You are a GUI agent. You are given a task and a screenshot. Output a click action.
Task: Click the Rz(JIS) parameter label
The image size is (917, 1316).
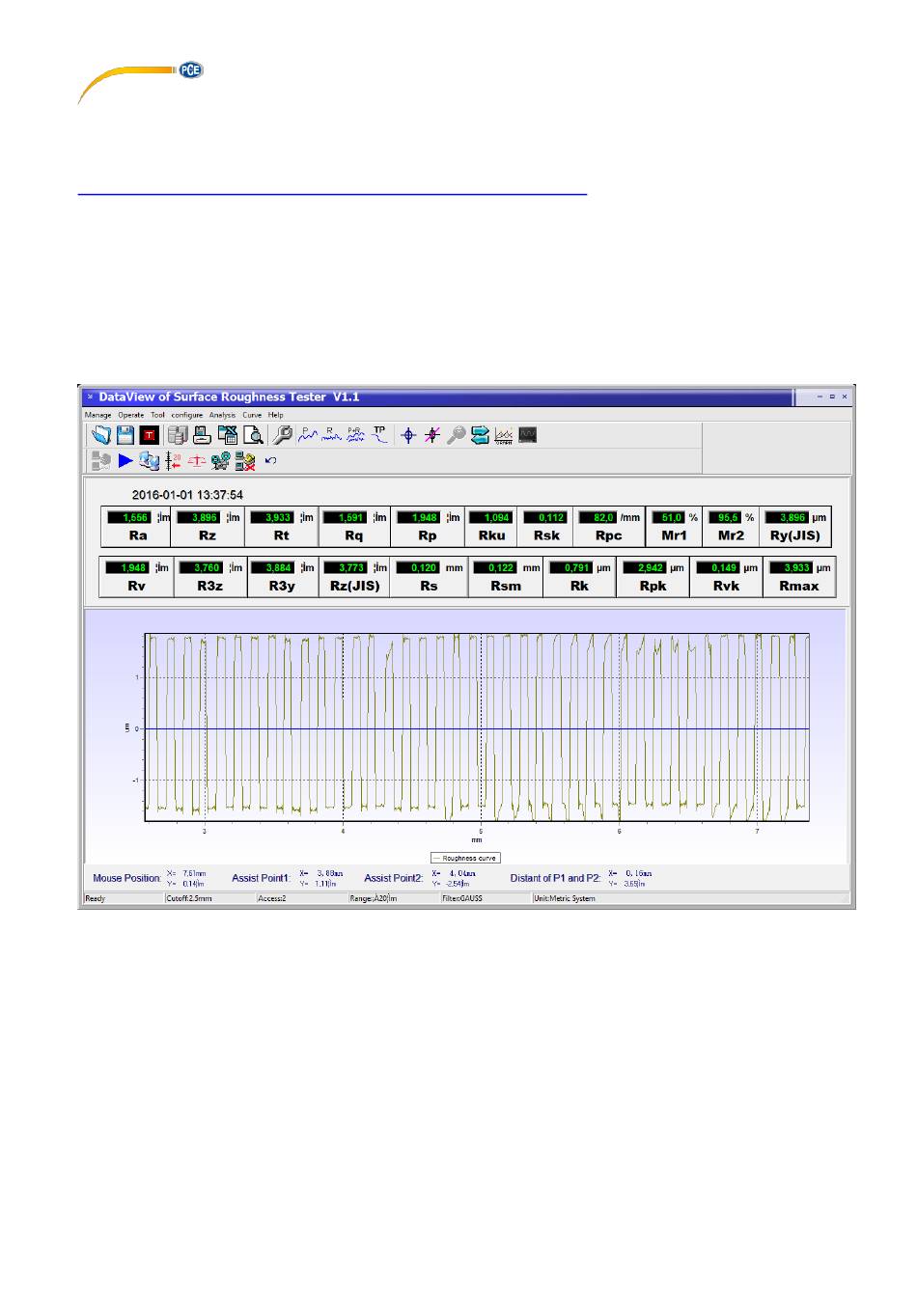[354, 586]
